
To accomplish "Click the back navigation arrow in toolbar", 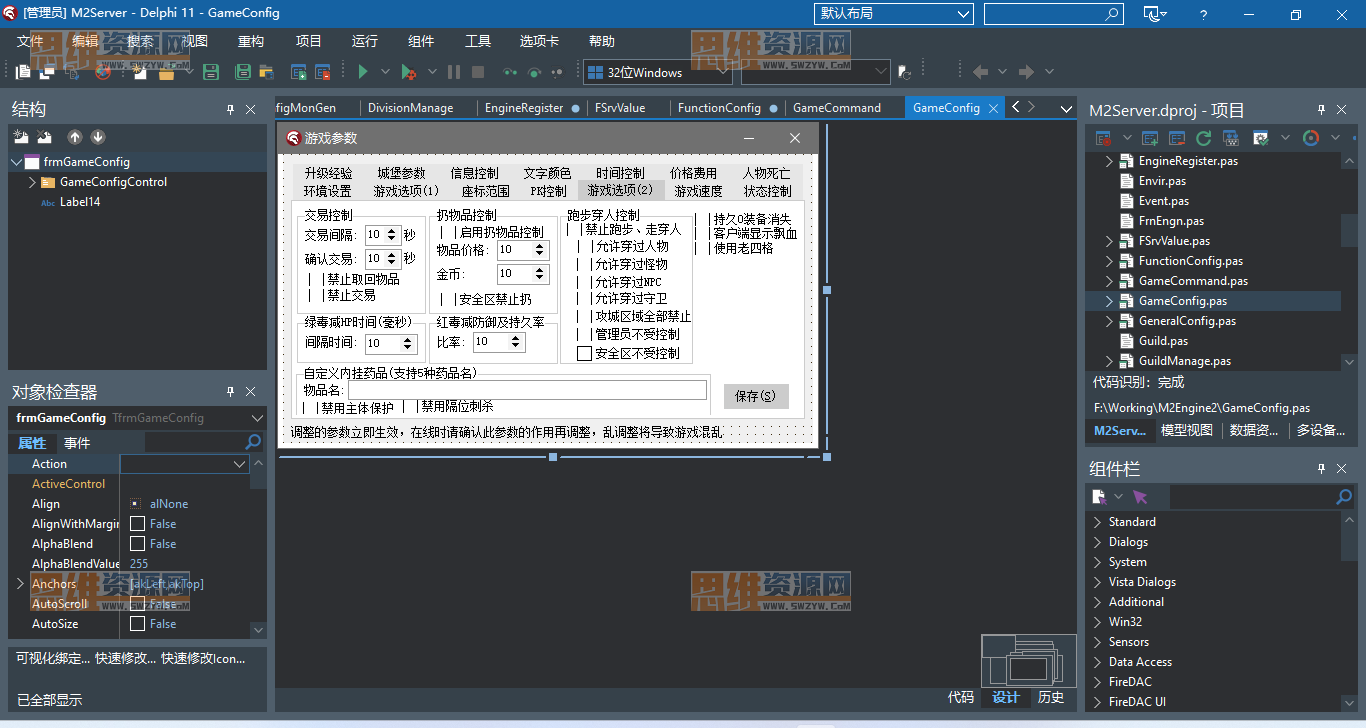I will (981, 72).
